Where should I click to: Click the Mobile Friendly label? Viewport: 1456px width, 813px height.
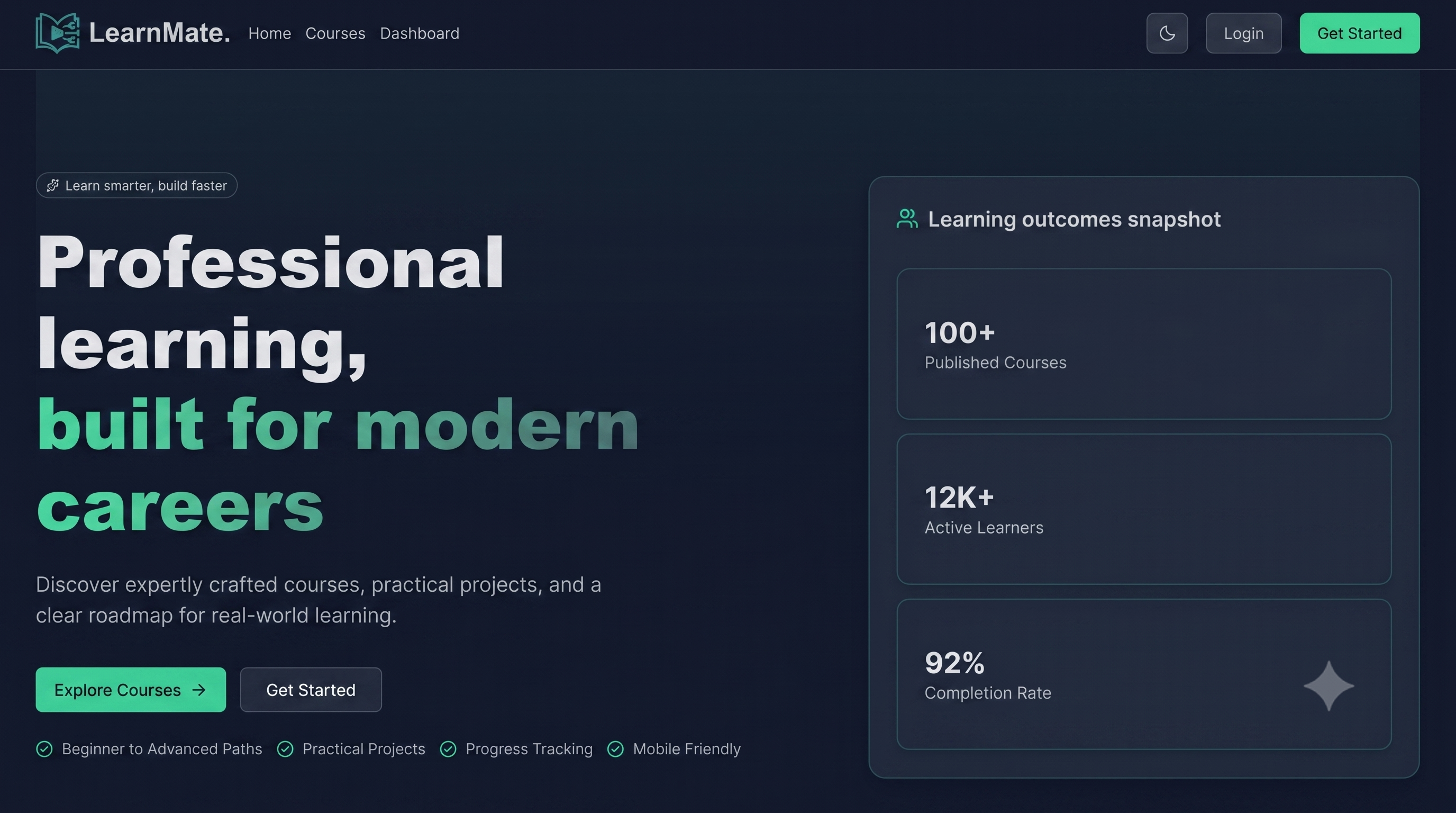[x=687, y=749]
